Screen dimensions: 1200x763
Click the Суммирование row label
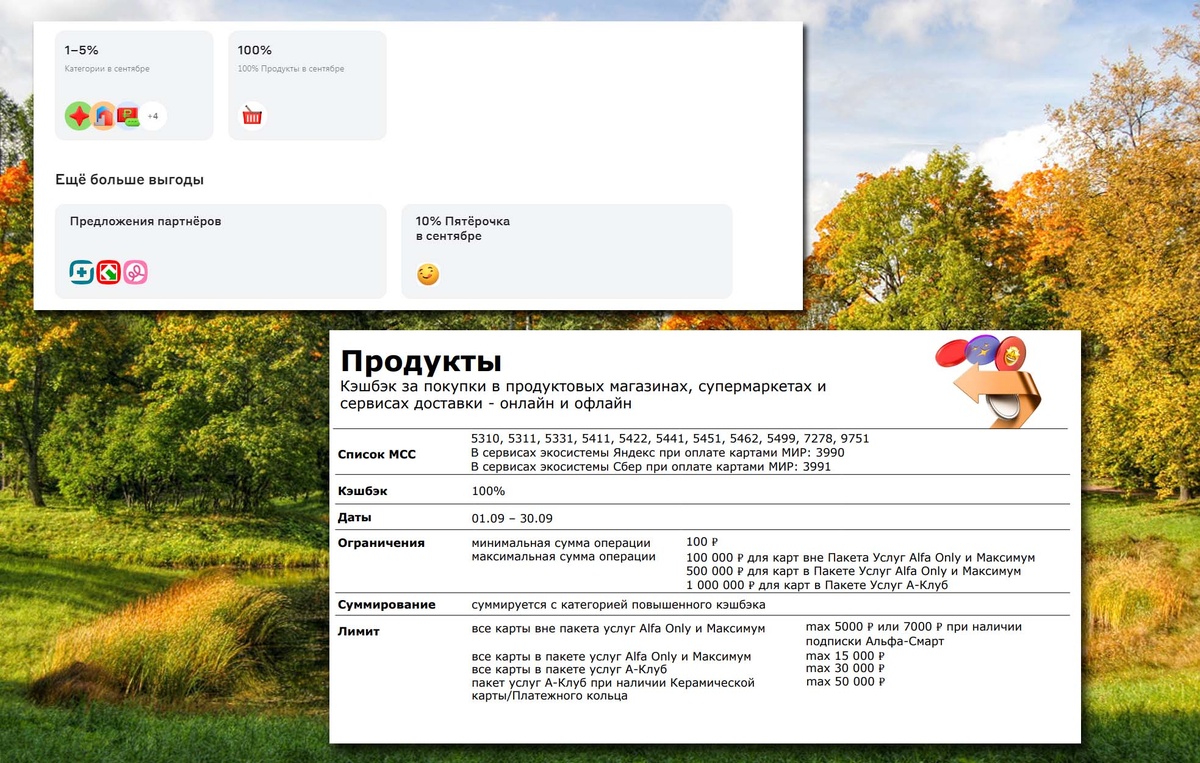387,605
